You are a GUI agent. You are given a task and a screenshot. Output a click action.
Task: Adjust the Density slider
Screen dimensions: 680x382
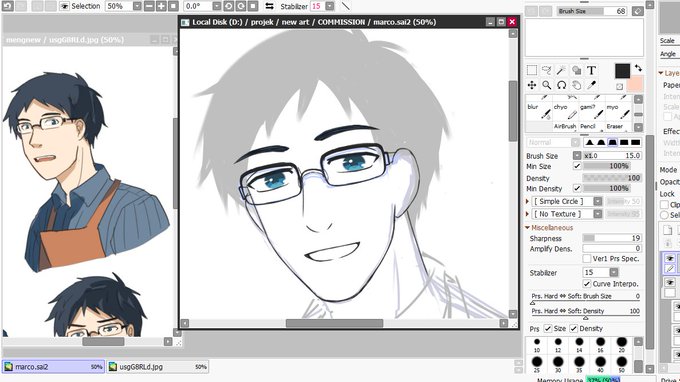click(x=611, y=178)
